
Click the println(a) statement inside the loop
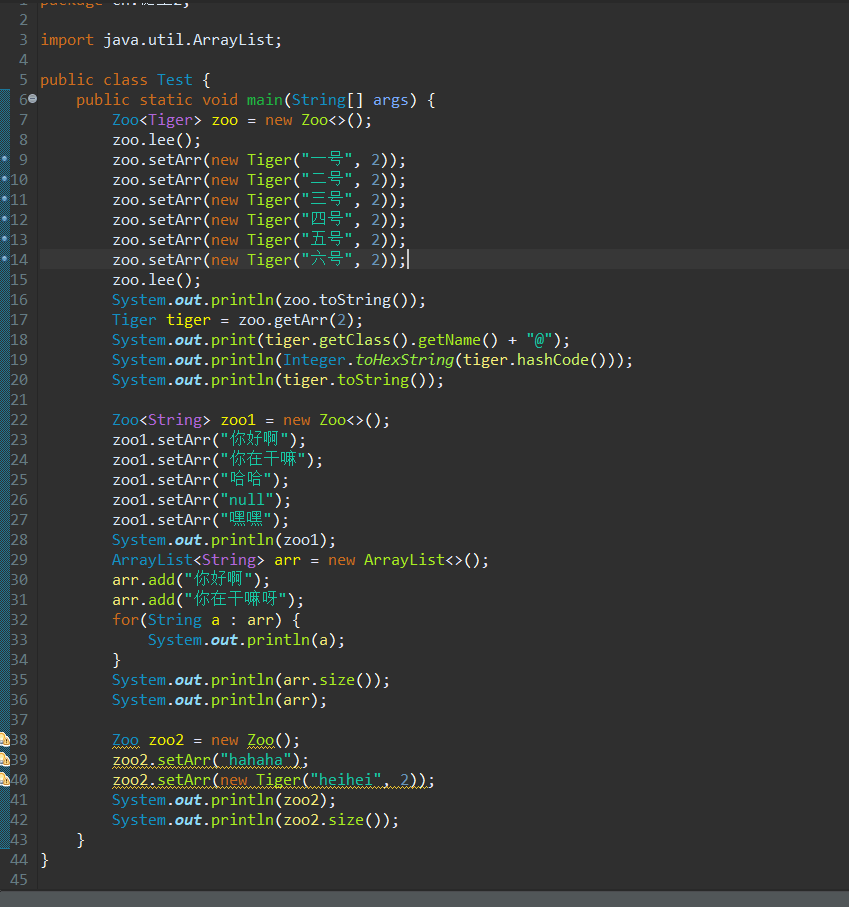246,640
